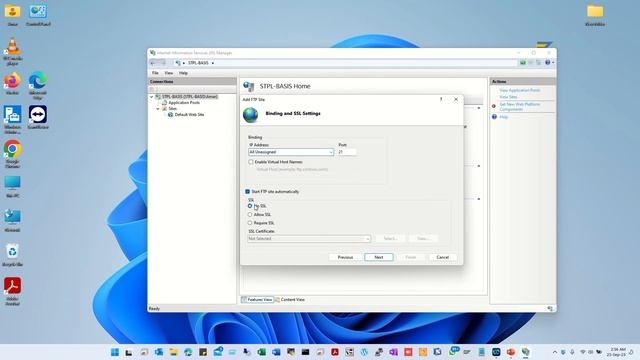Open Microsoft Edge desktop shortcut
This screenshot has width=640, height=360.
(x=38, y=85)
